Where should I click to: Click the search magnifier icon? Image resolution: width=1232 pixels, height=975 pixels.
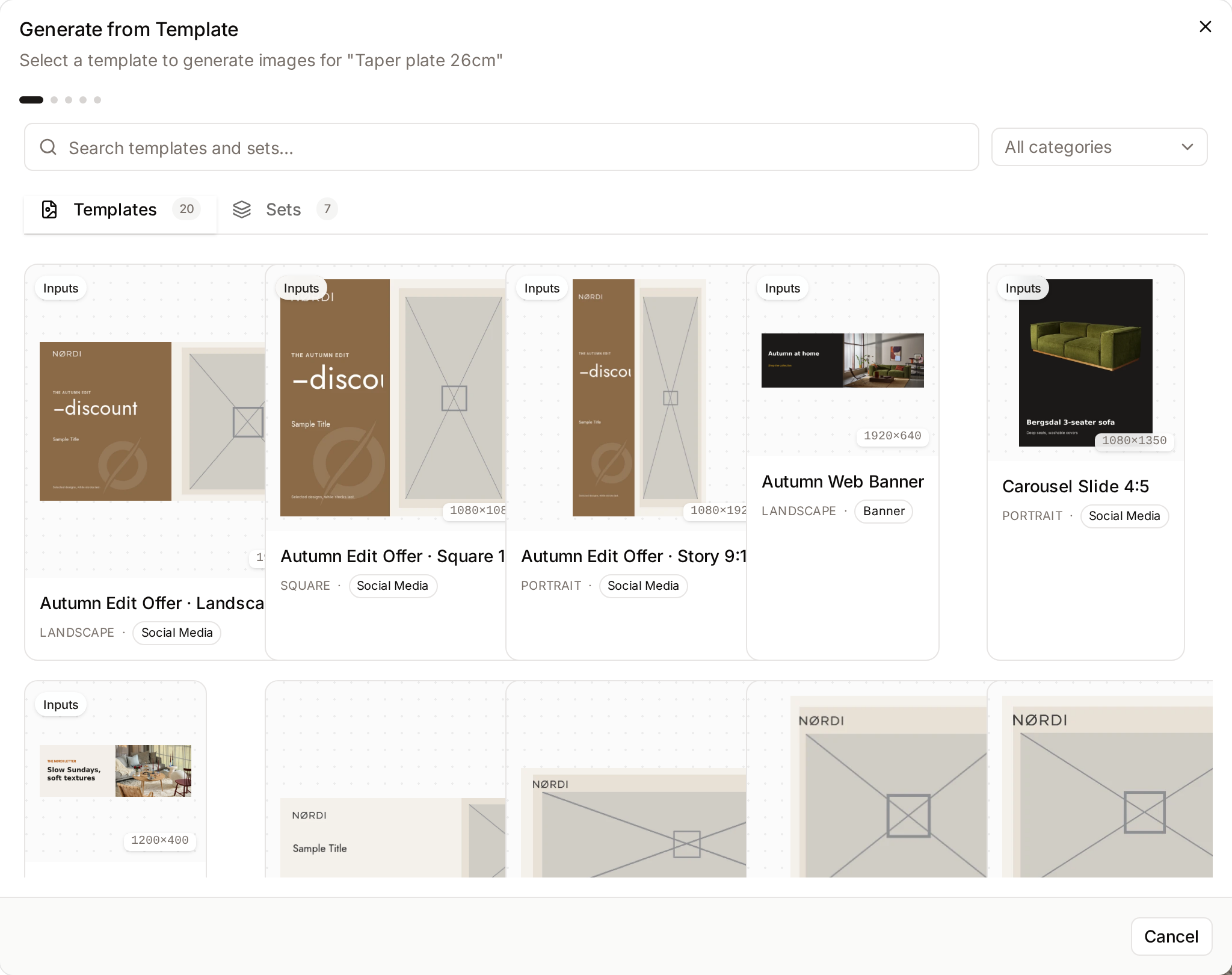click(x=48, y=147)
